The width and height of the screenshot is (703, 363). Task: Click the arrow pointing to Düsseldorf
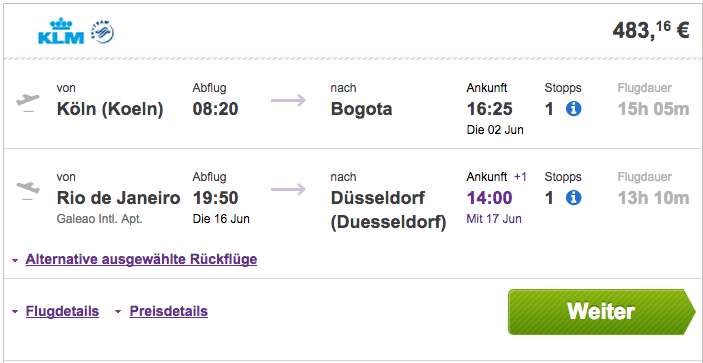288,189
